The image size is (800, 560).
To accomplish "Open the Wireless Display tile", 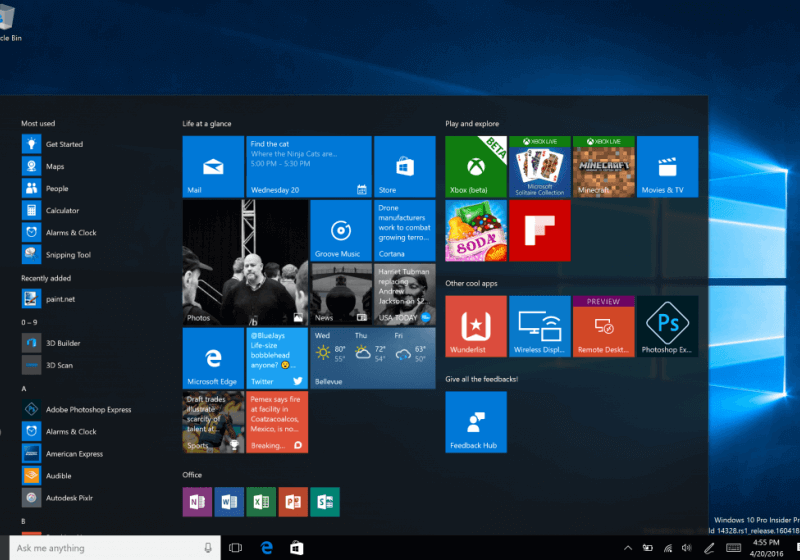I will pyautogui.click(x=540, y=326).
